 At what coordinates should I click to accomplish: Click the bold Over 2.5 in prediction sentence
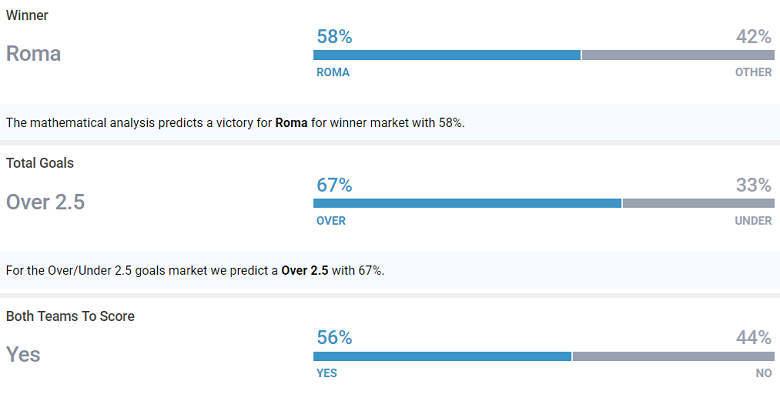[304, 271]
